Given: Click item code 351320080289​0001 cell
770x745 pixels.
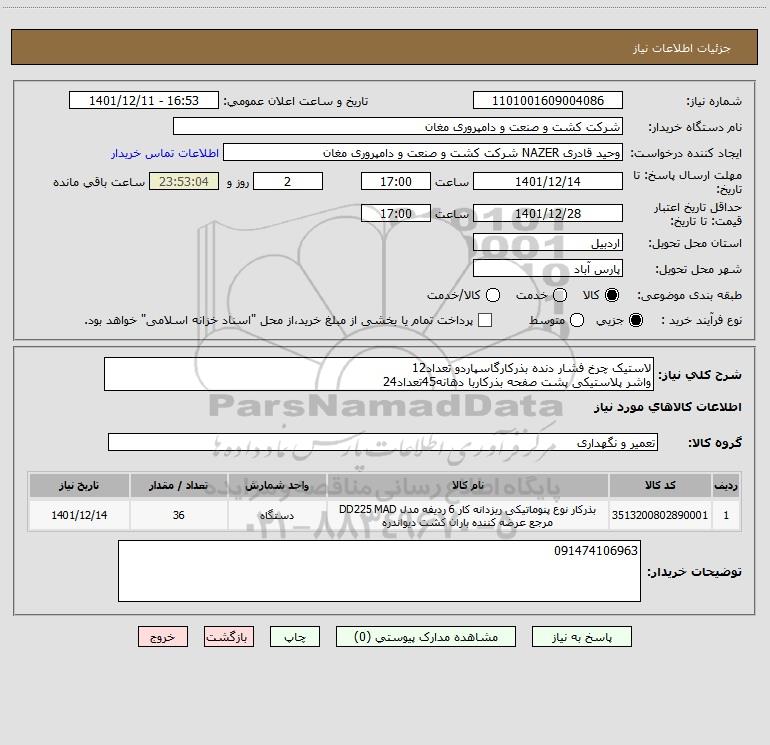Looking at the screenshot, I should 660,515.
